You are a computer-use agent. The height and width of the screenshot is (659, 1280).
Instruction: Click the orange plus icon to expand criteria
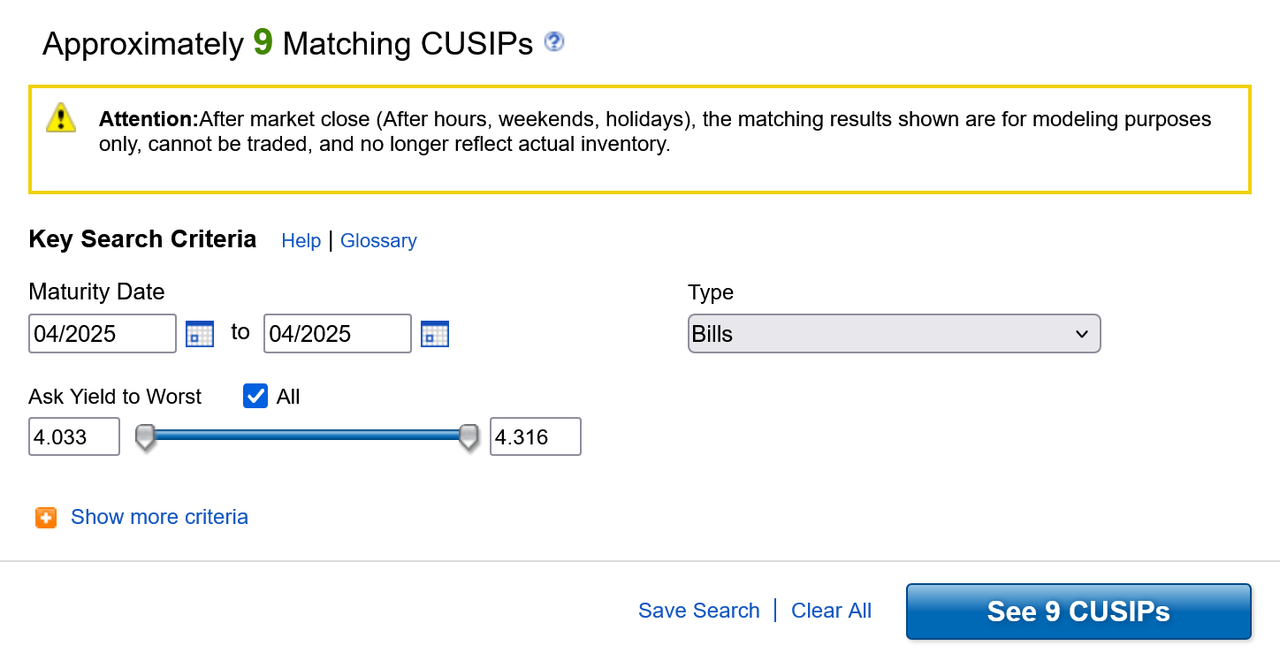click(x=46, y=517)
